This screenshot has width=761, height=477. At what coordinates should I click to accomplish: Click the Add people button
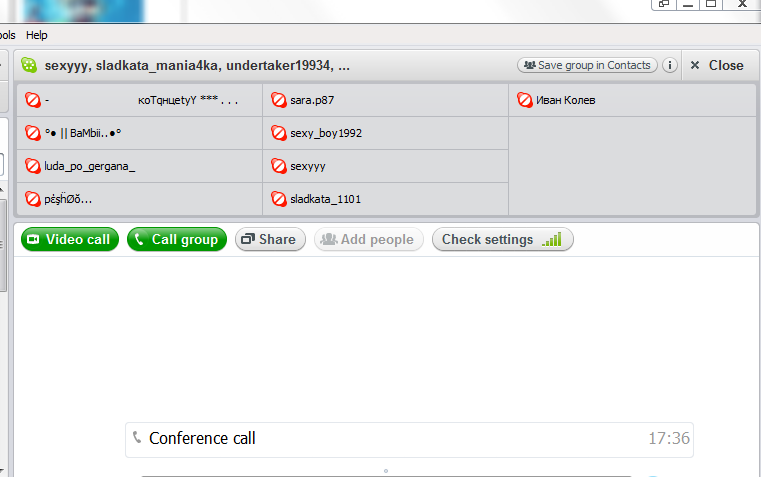369,239
